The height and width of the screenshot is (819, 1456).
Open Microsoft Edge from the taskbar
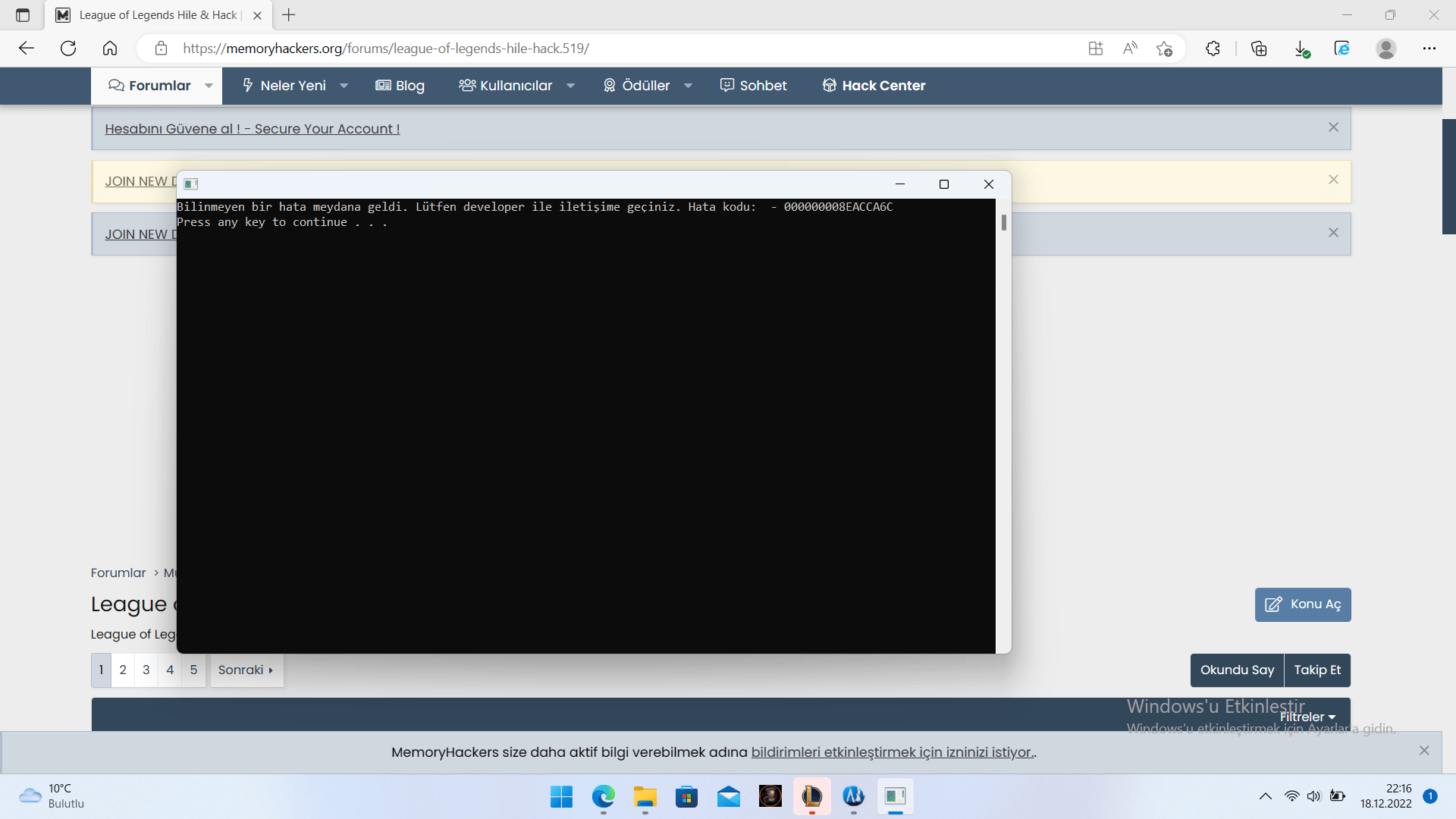click(604, 797)
